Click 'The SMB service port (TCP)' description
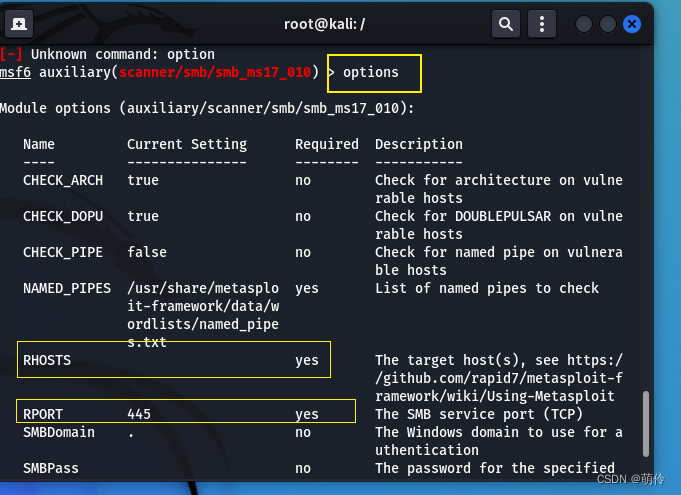Viewport: 681px width, 495px height. (479, 414)
